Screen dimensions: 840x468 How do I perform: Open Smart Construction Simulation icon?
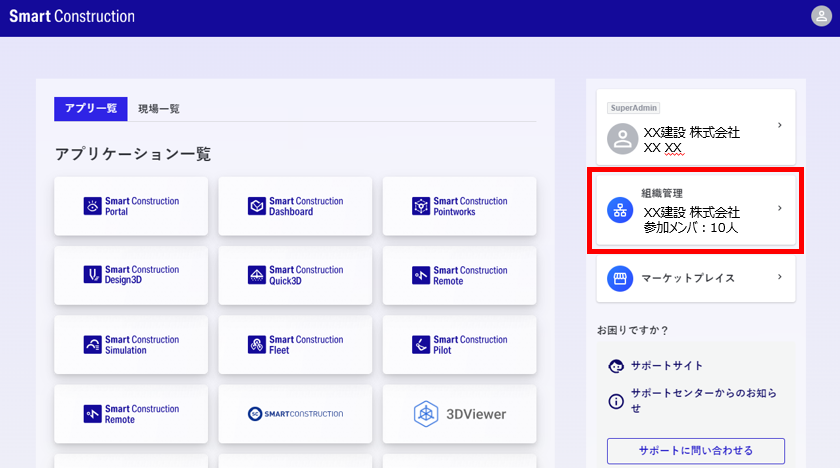tap(92, 344)
